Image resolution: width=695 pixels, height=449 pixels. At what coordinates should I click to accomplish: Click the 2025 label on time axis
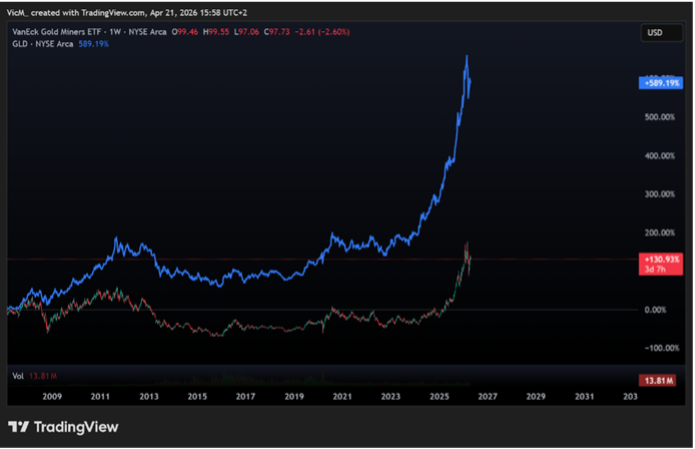(439, 397)
